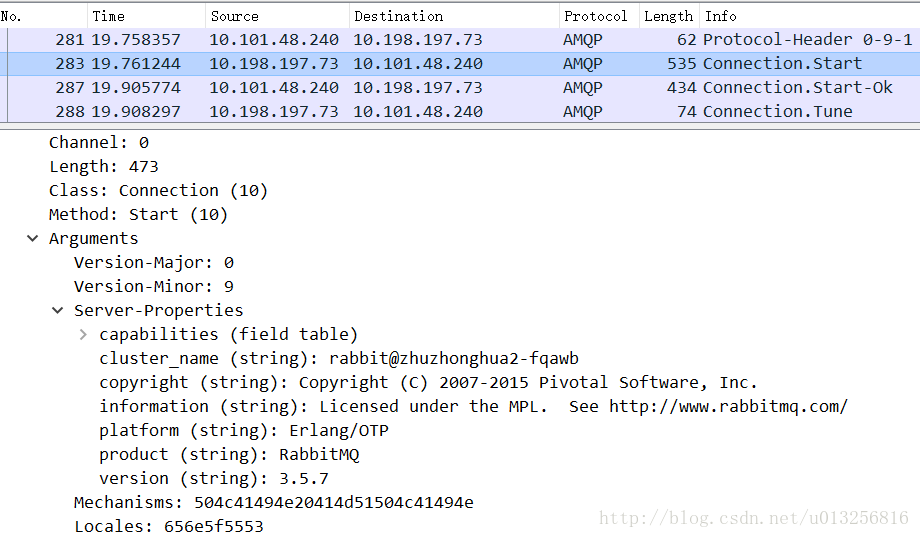
Task: Click the Locales field line
Action: 168,526
